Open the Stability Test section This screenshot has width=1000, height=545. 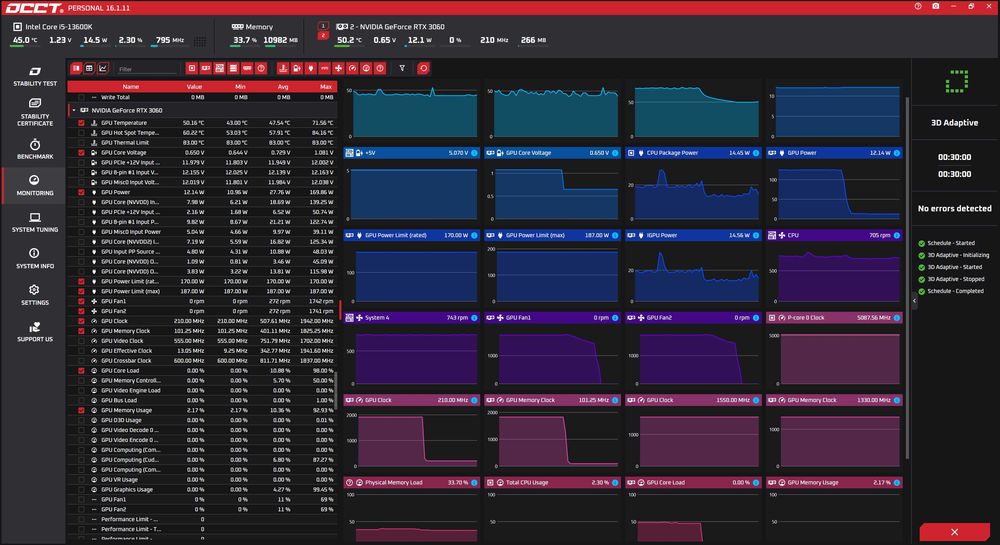[x=34, y=76]
